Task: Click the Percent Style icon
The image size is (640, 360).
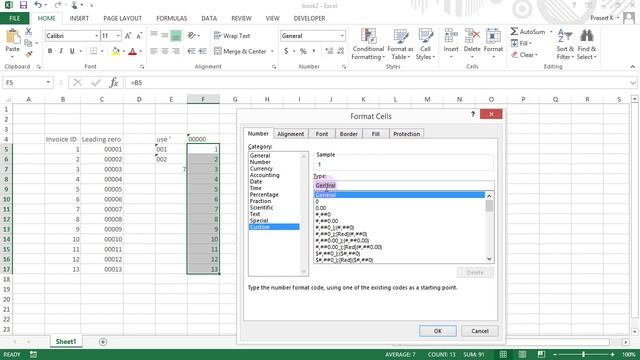Action: (303, 51)
